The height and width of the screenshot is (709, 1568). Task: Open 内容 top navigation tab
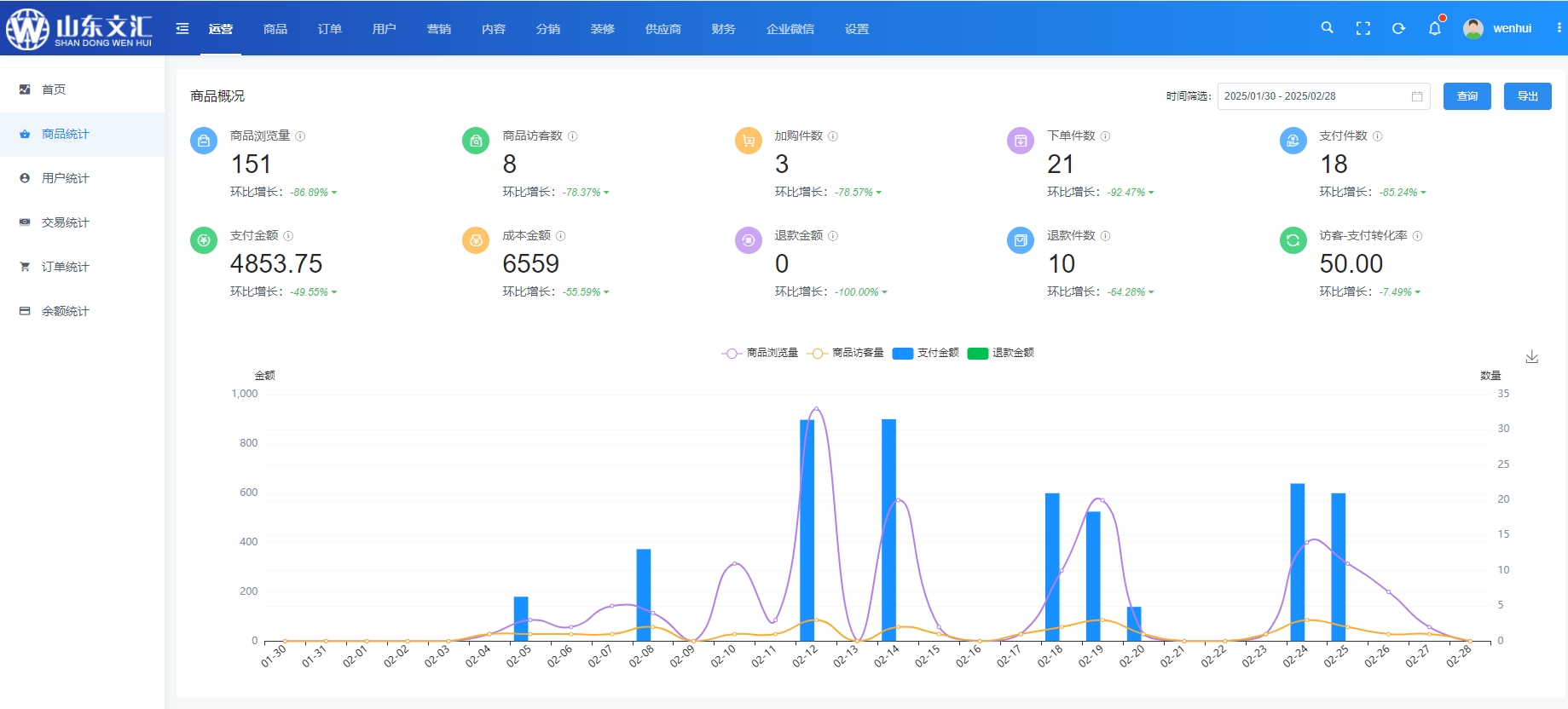494,29
